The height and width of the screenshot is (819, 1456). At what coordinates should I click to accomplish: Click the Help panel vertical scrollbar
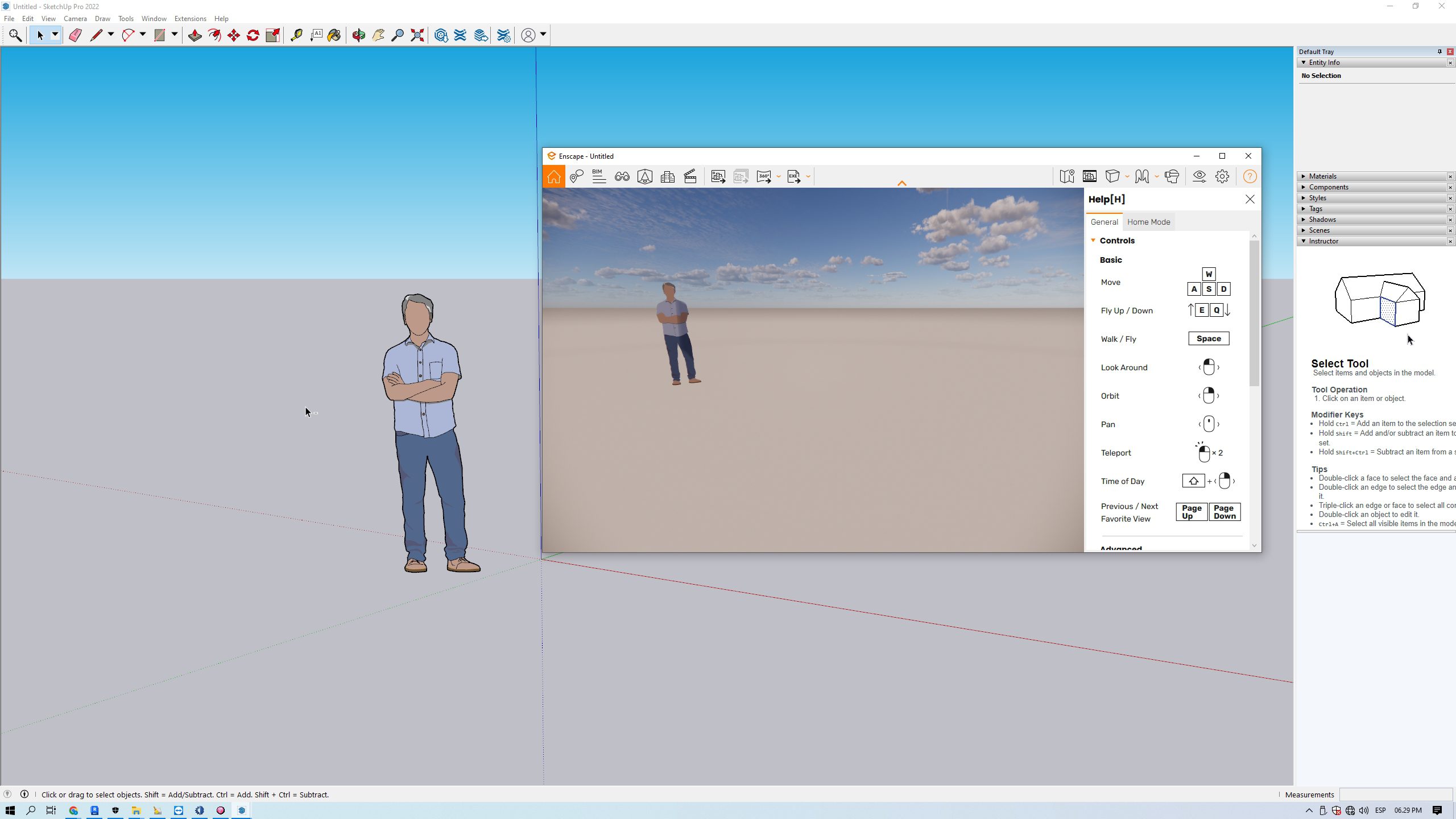pyautogui.click(x=1254, y=313)
